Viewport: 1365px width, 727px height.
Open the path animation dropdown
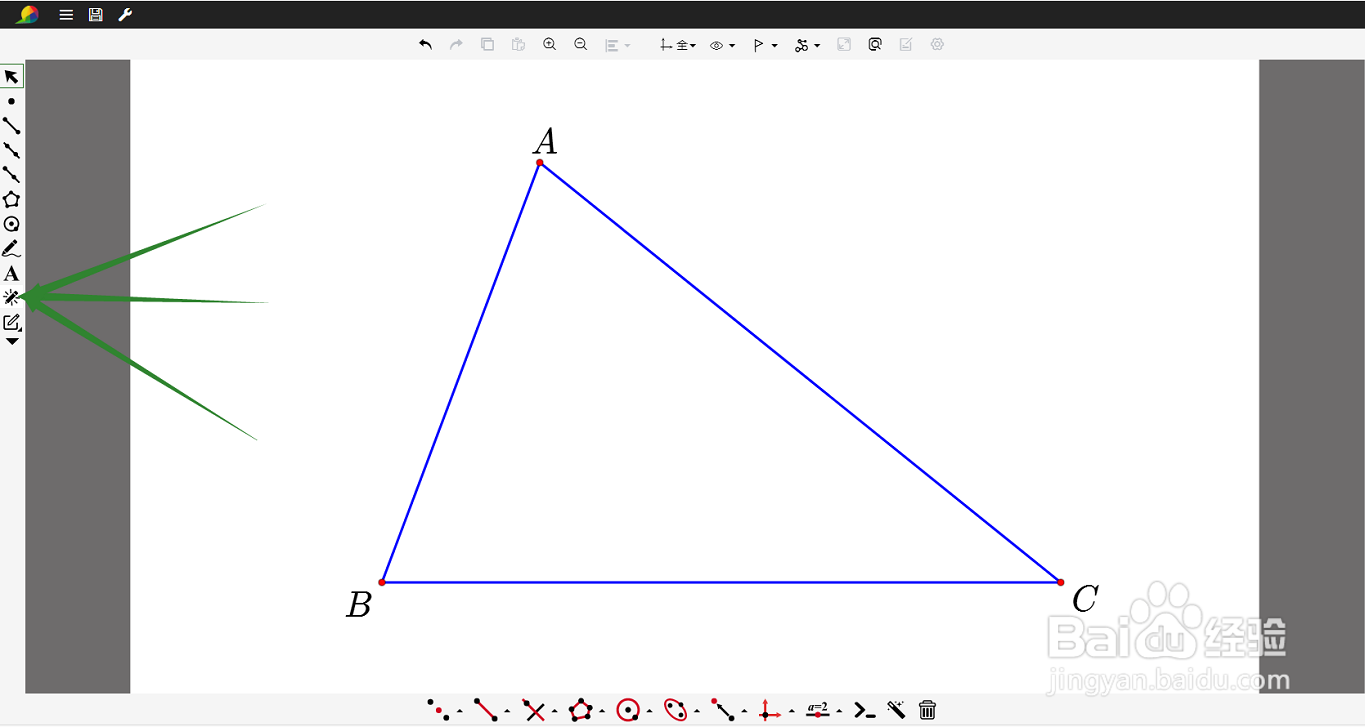(807, 45)
